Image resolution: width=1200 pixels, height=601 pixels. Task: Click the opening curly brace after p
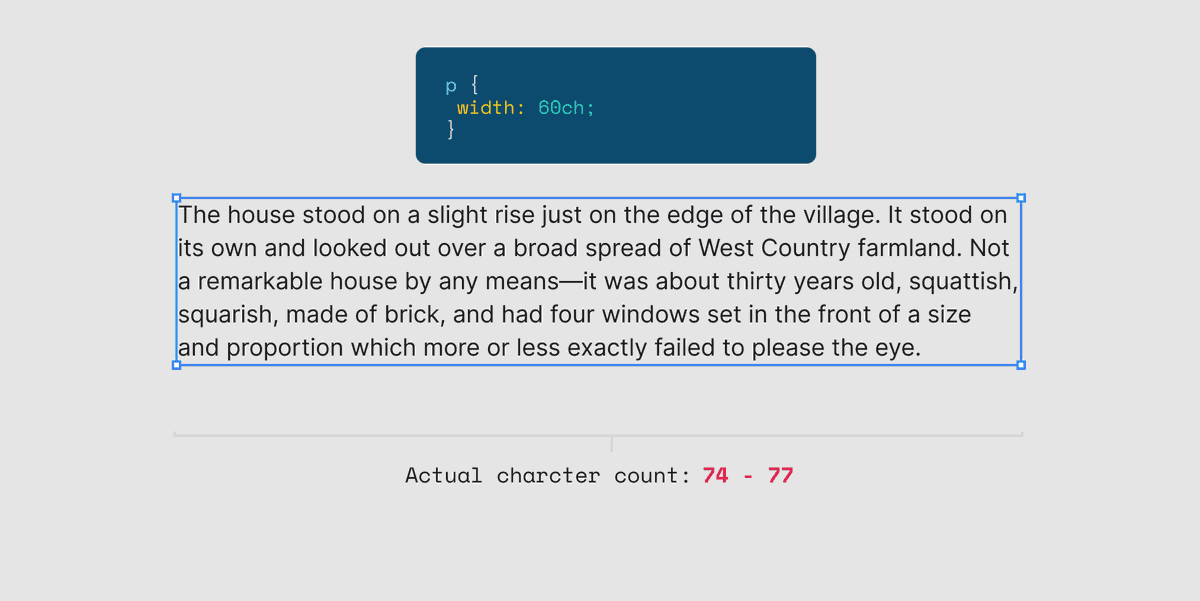click(474, 86)
